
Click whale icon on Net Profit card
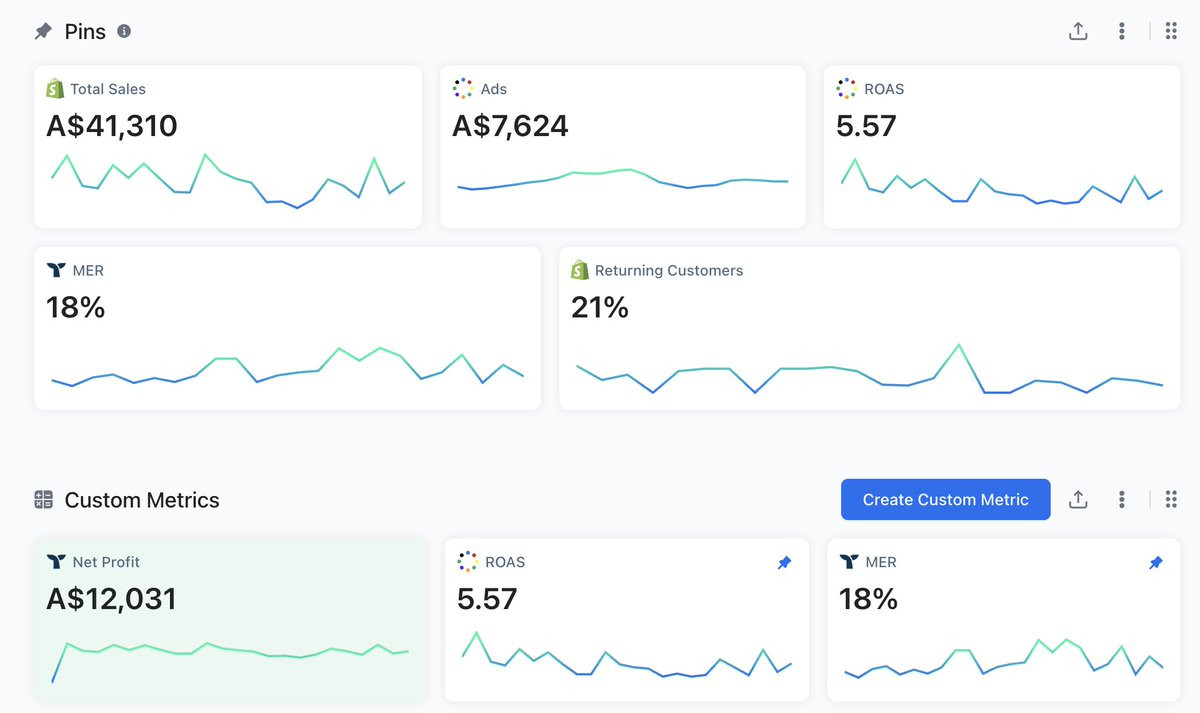tap(56, 562)
